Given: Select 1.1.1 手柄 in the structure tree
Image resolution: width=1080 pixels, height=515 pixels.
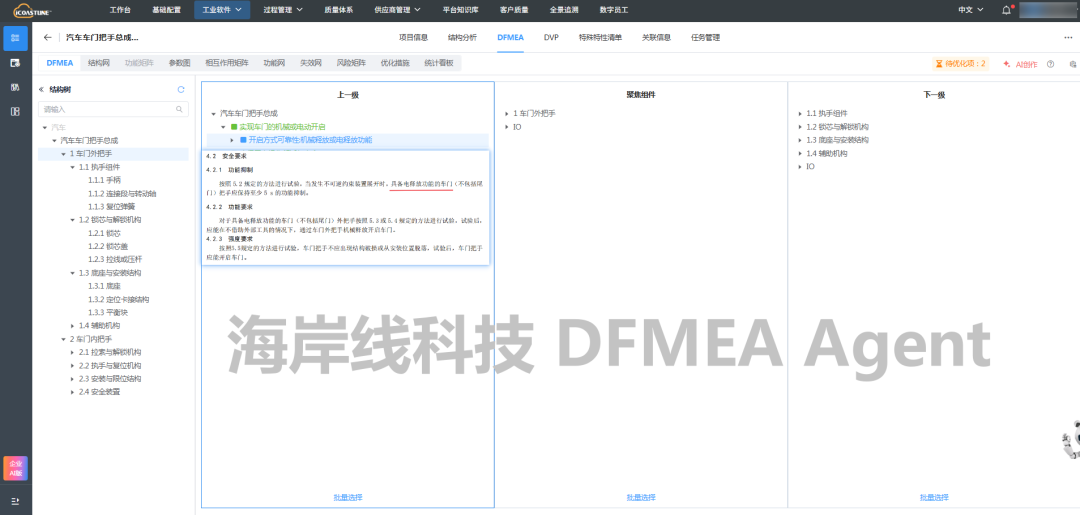Looking at the screenshot, I should tap(103, 180).
